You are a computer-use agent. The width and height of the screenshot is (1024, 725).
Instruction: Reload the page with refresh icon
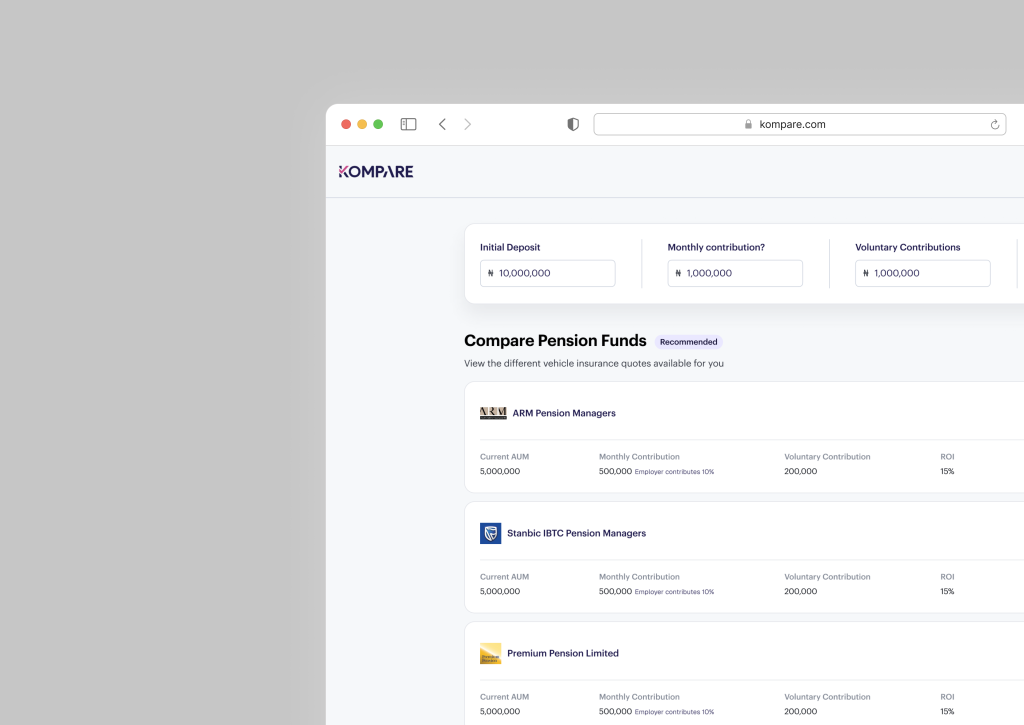pyautogui.click(x=995, y=124)
